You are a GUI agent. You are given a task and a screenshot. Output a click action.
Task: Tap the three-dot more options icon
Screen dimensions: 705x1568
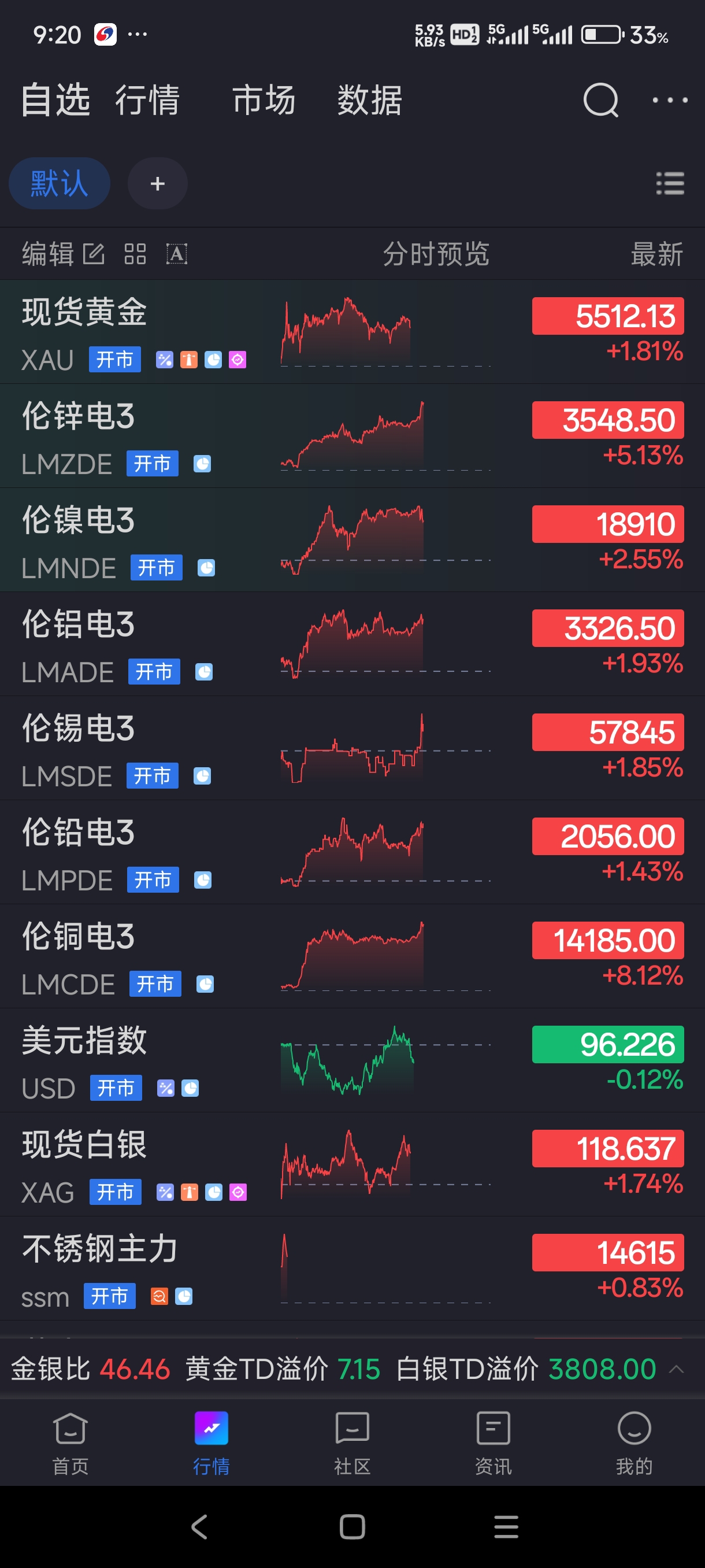coord(670,100)
